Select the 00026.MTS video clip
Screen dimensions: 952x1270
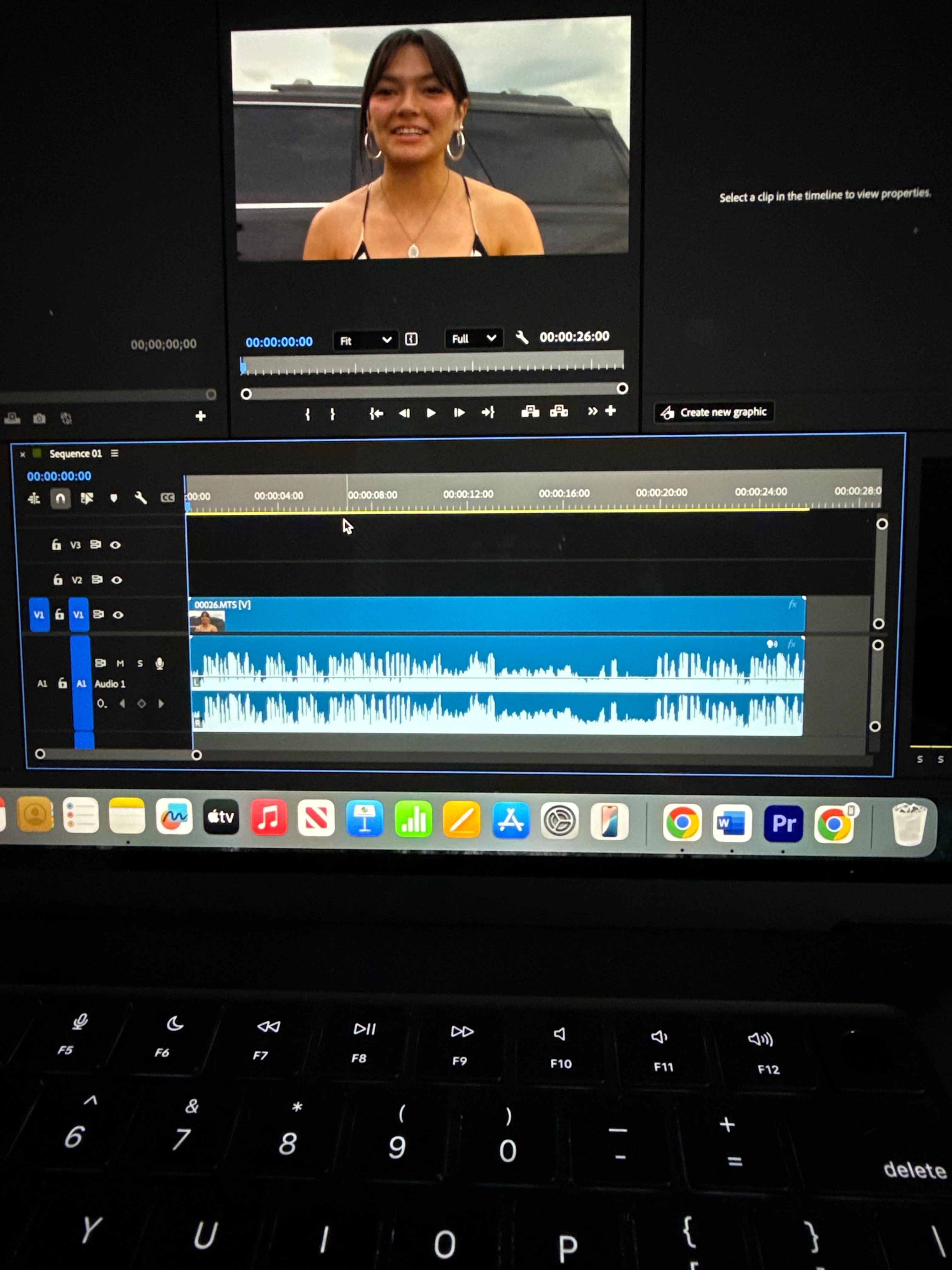496,615
